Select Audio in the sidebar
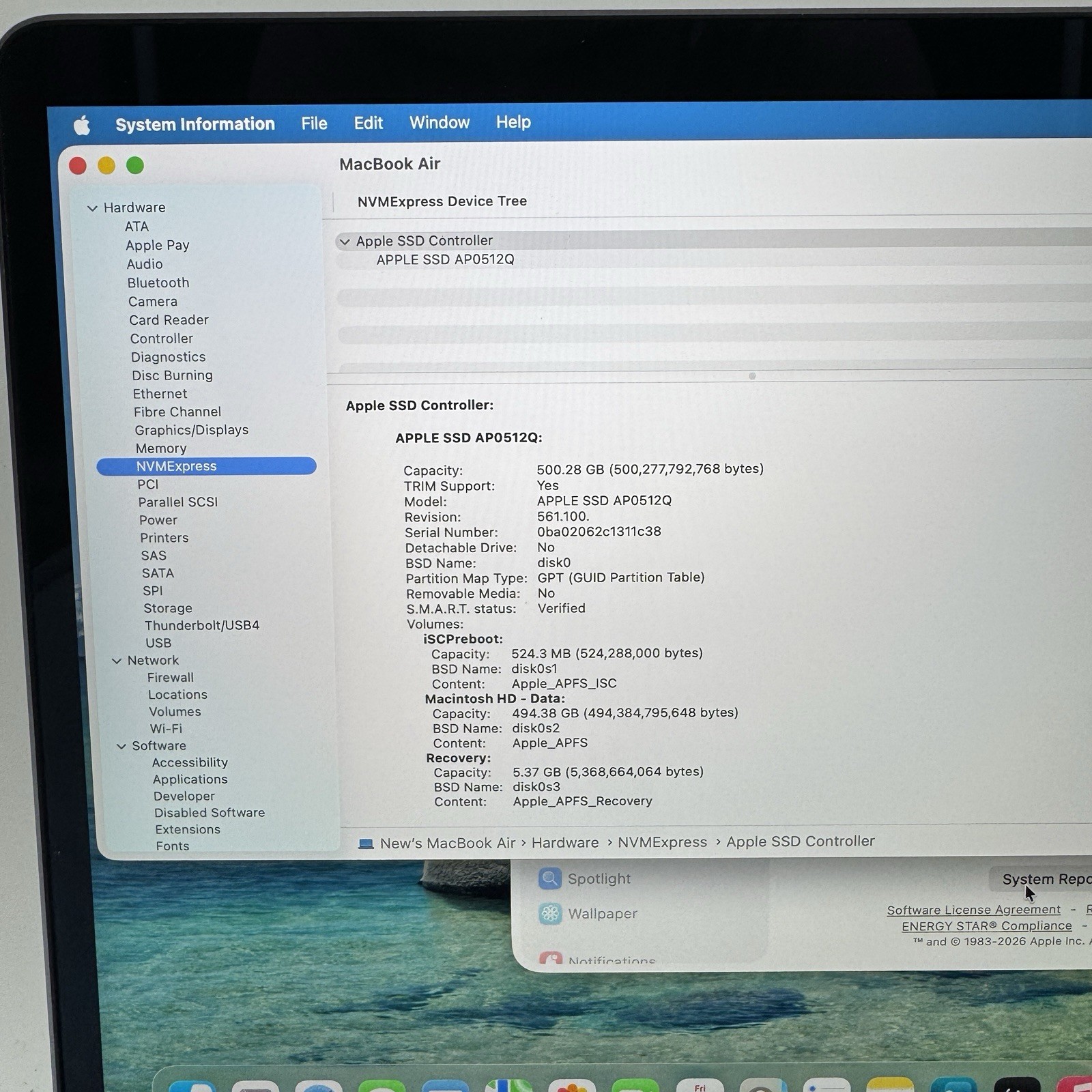Screen dimensions: 1092x1092 click(x=145, y=264)
